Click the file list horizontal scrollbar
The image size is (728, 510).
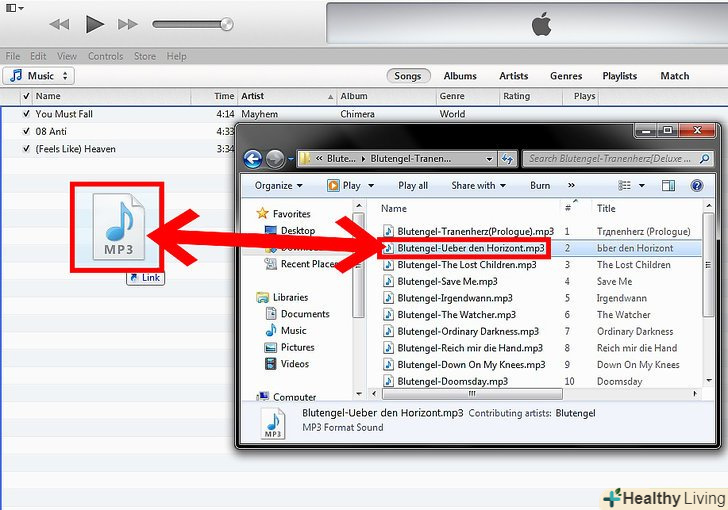472,394
